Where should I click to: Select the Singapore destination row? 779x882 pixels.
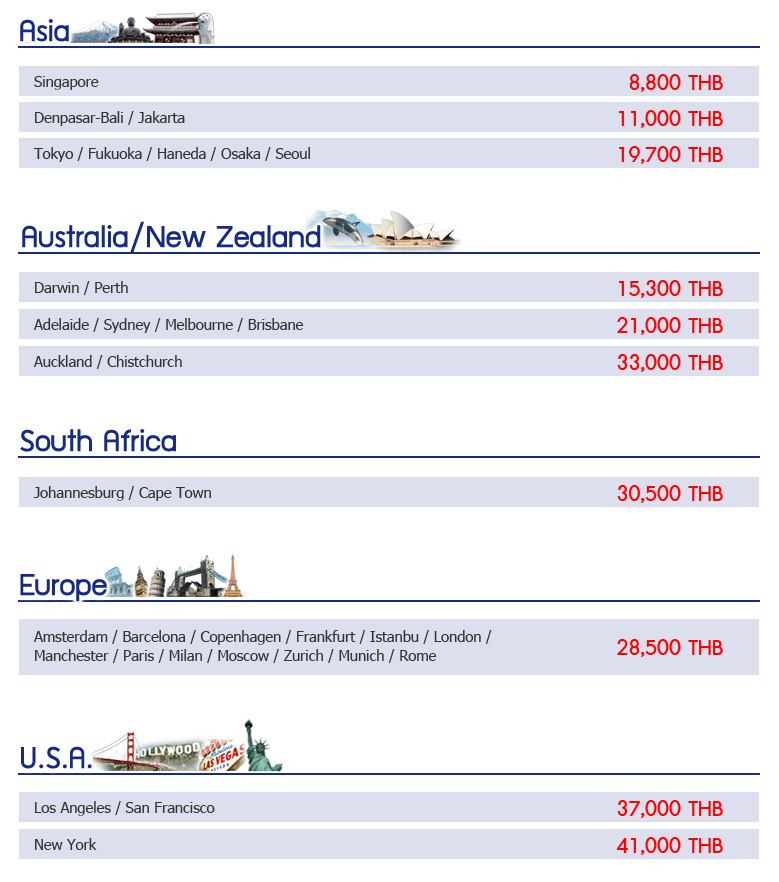[388, 82]
